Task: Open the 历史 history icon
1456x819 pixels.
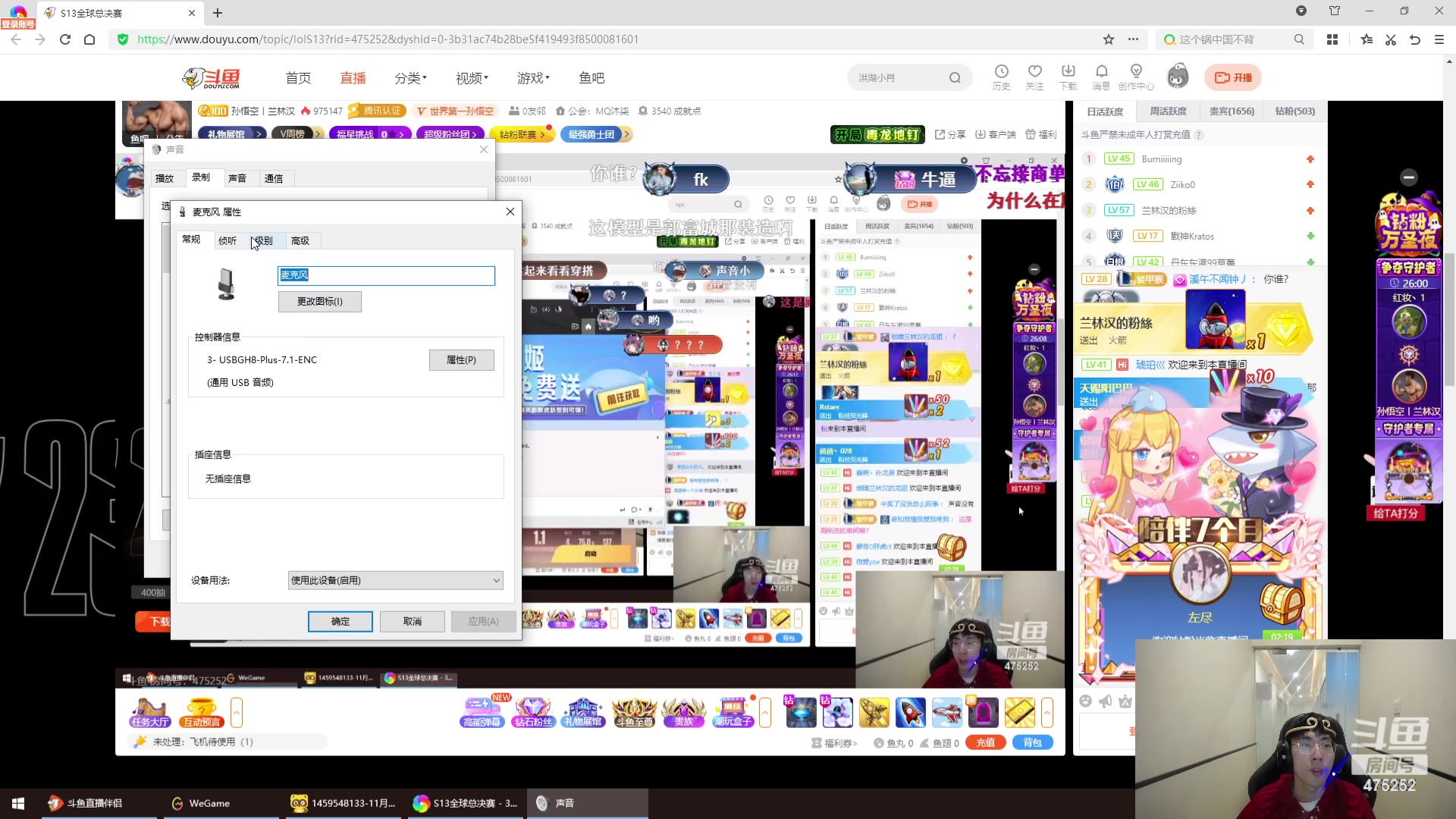Action: [x=1001, y=77]
